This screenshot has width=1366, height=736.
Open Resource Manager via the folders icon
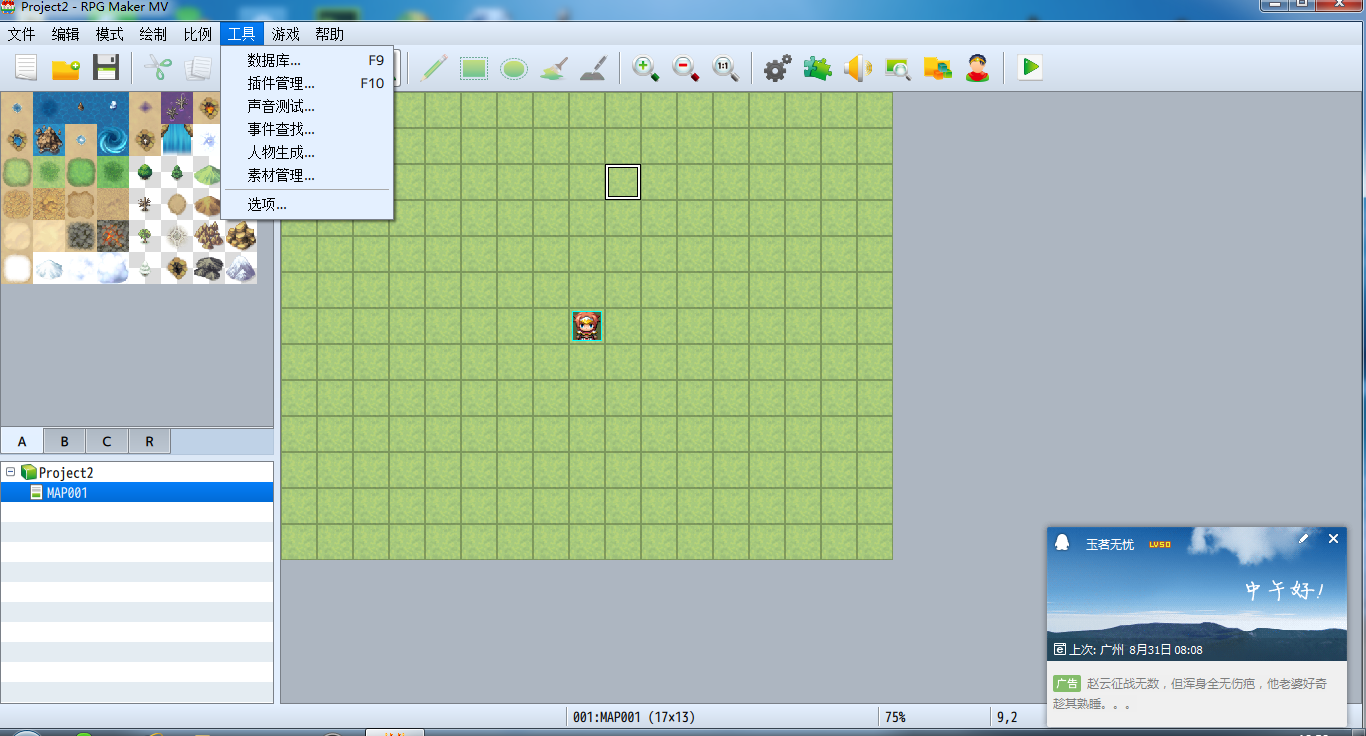click(x=938, y=68)
